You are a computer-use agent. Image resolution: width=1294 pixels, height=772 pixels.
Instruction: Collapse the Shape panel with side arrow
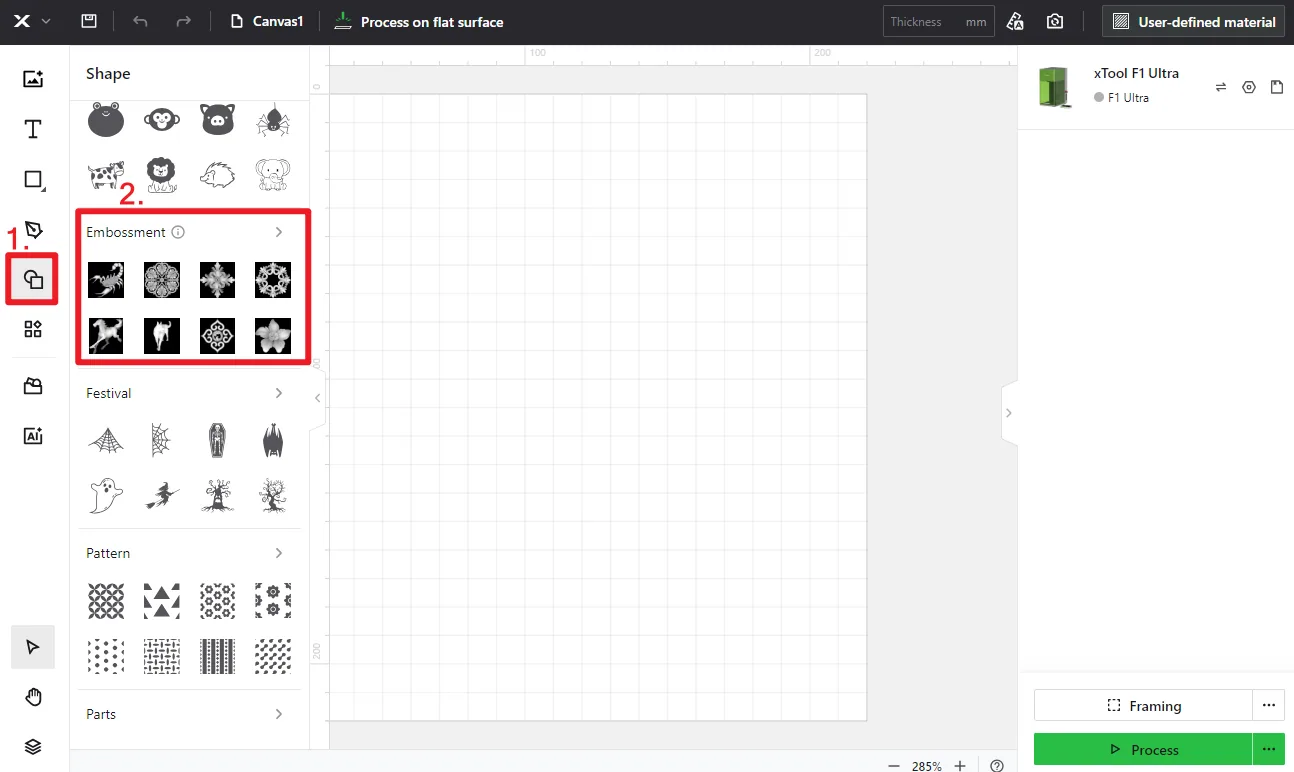coord(318,398)
